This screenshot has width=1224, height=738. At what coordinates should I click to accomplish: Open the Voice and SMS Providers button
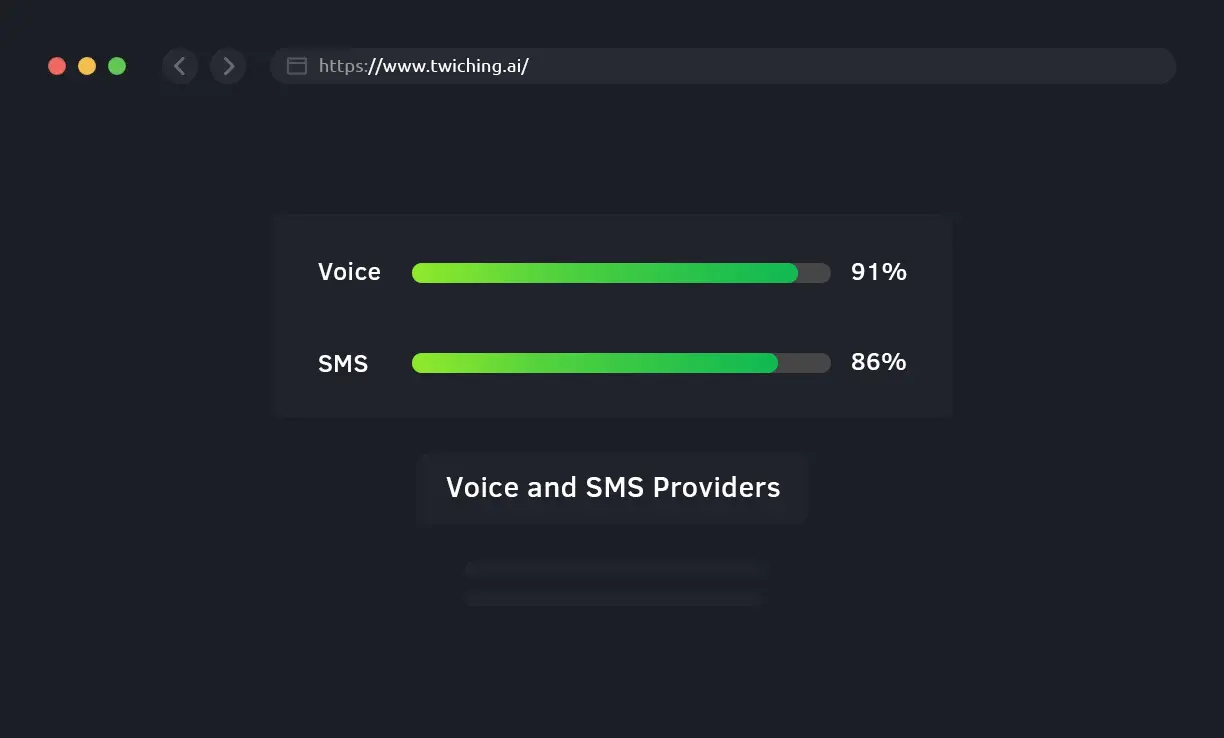click(612, 488)
